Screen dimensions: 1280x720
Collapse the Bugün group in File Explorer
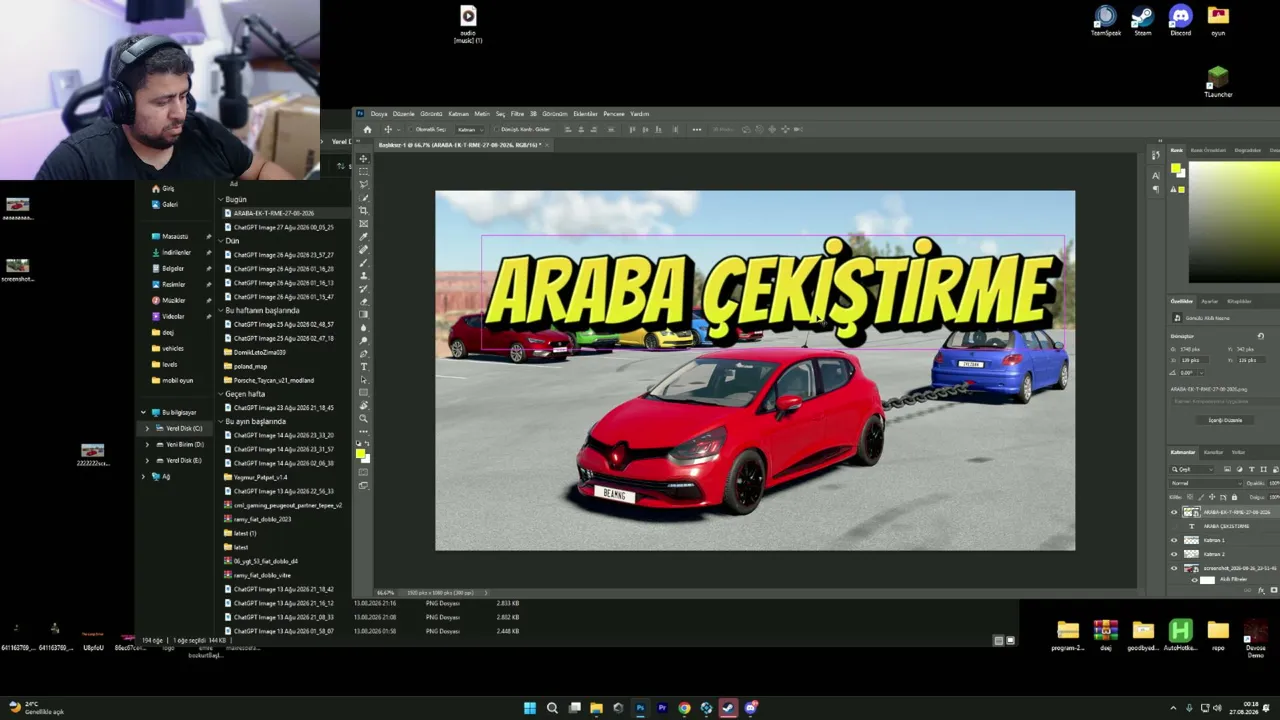click(221, 199)
